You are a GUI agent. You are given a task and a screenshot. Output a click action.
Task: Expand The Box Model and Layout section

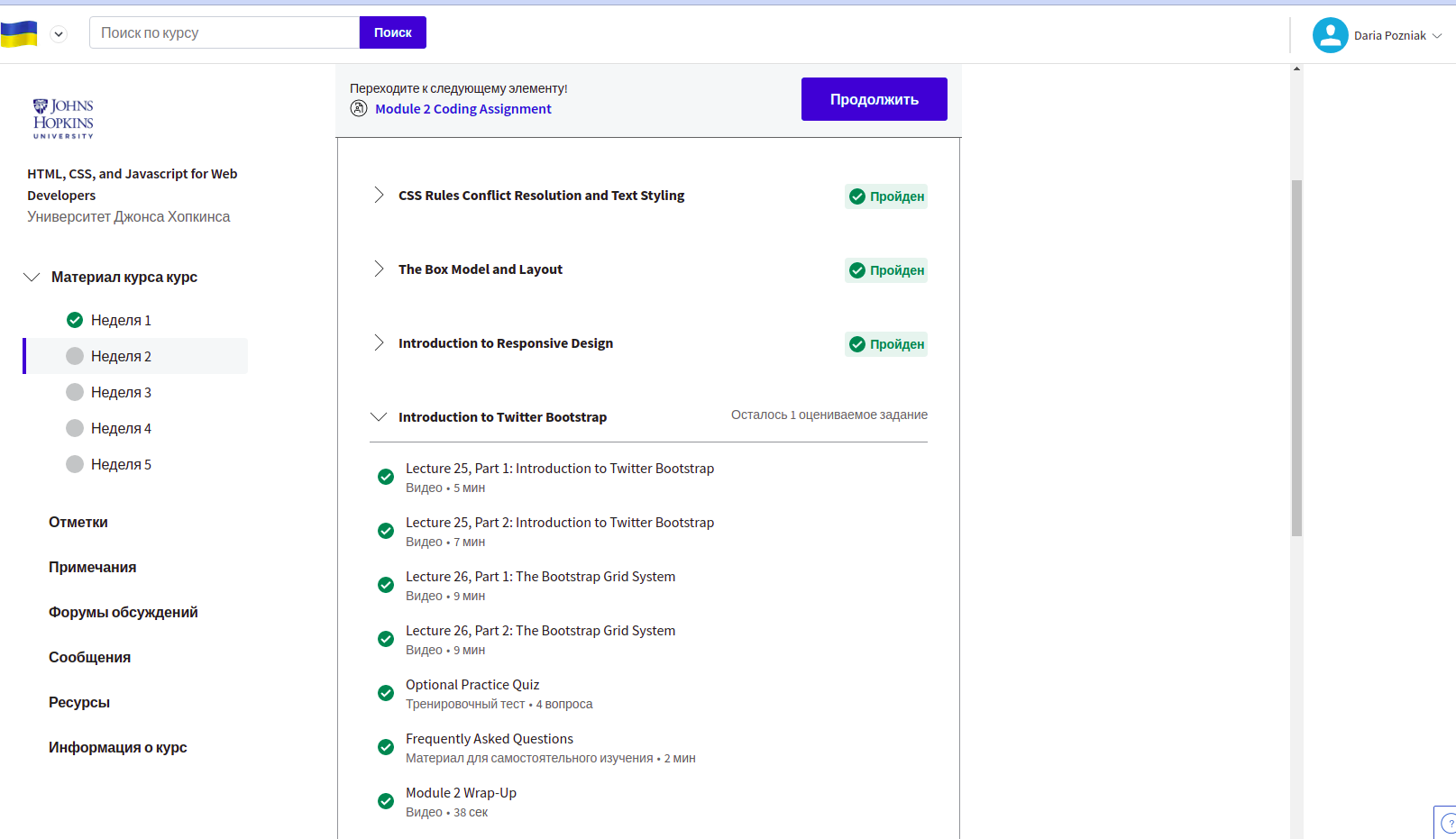(x=379, y=269)
